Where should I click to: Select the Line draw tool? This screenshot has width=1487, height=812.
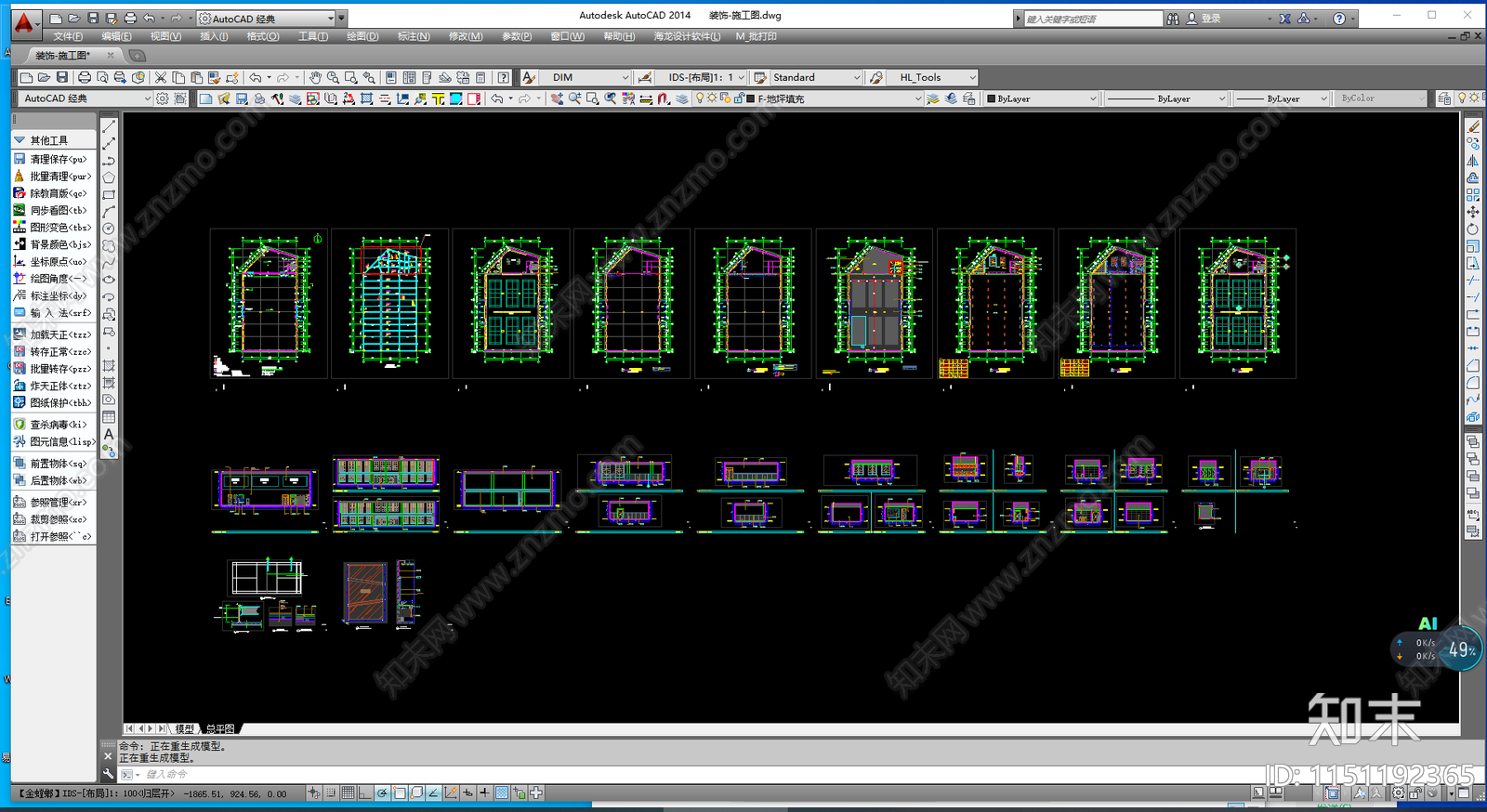pos(109,125)
